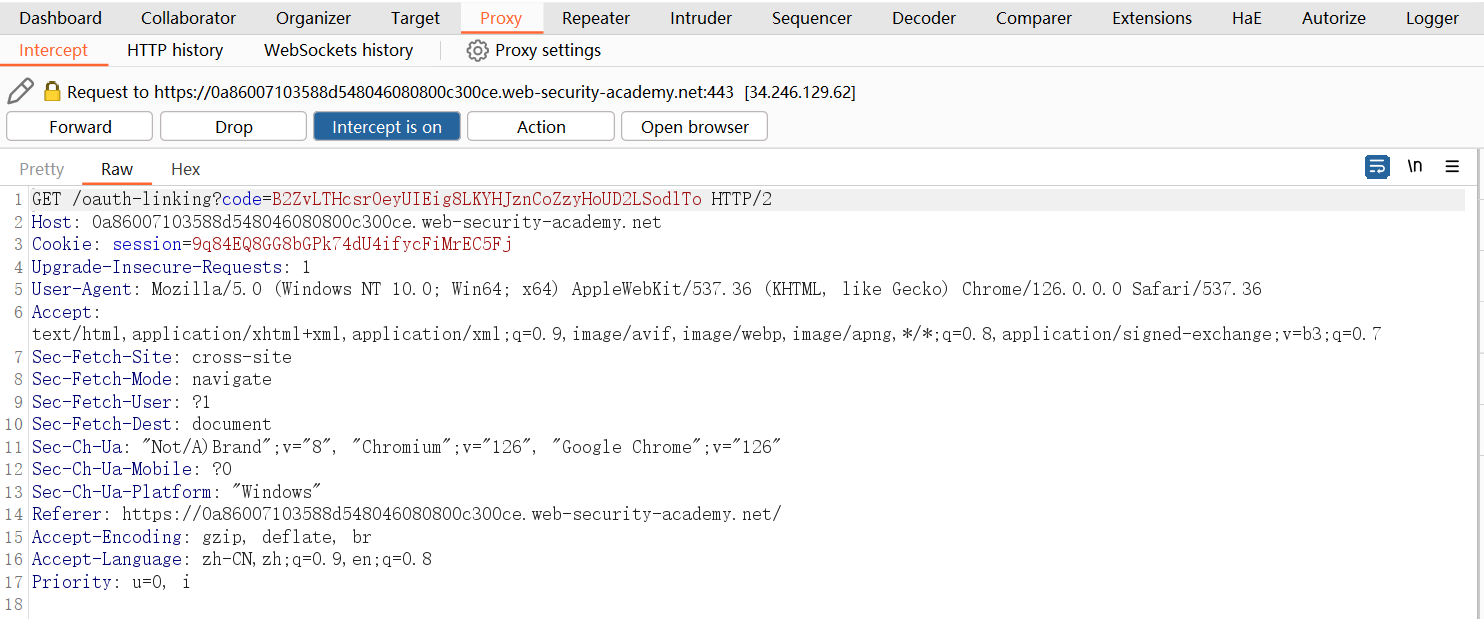Click the pencil edit target icon
1484x619 pixels.
[x=20, y=92]
